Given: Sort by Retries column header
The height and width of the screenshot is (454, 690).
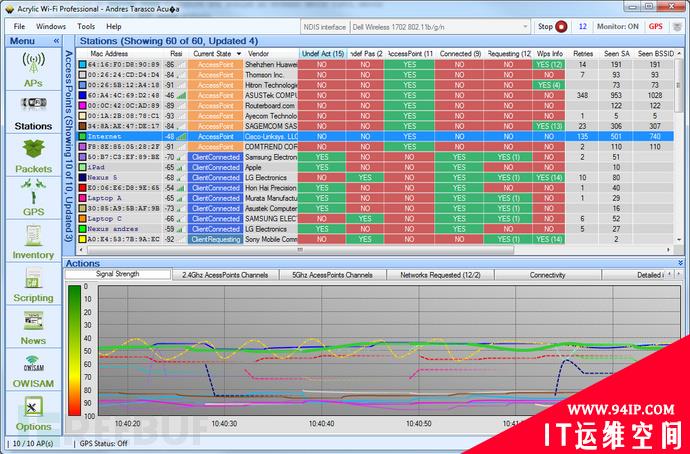Looking at the screenshot, I should coord(583,54).
